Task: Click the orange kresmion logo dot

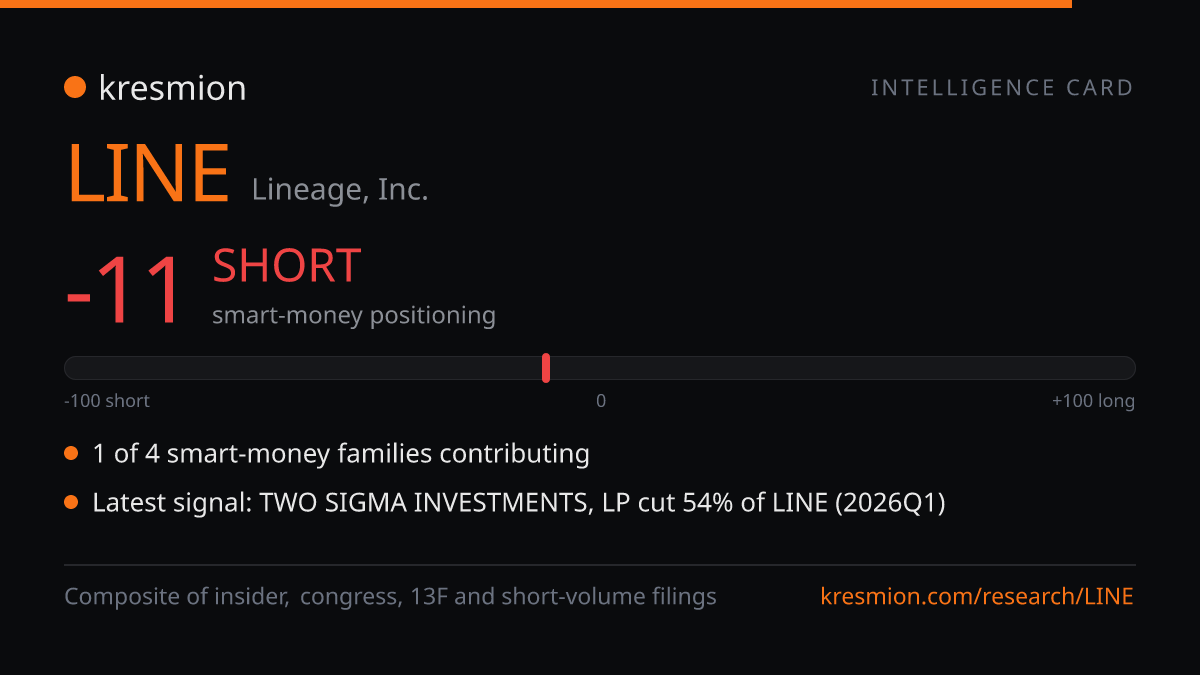Action: click(x=75, y=88)
